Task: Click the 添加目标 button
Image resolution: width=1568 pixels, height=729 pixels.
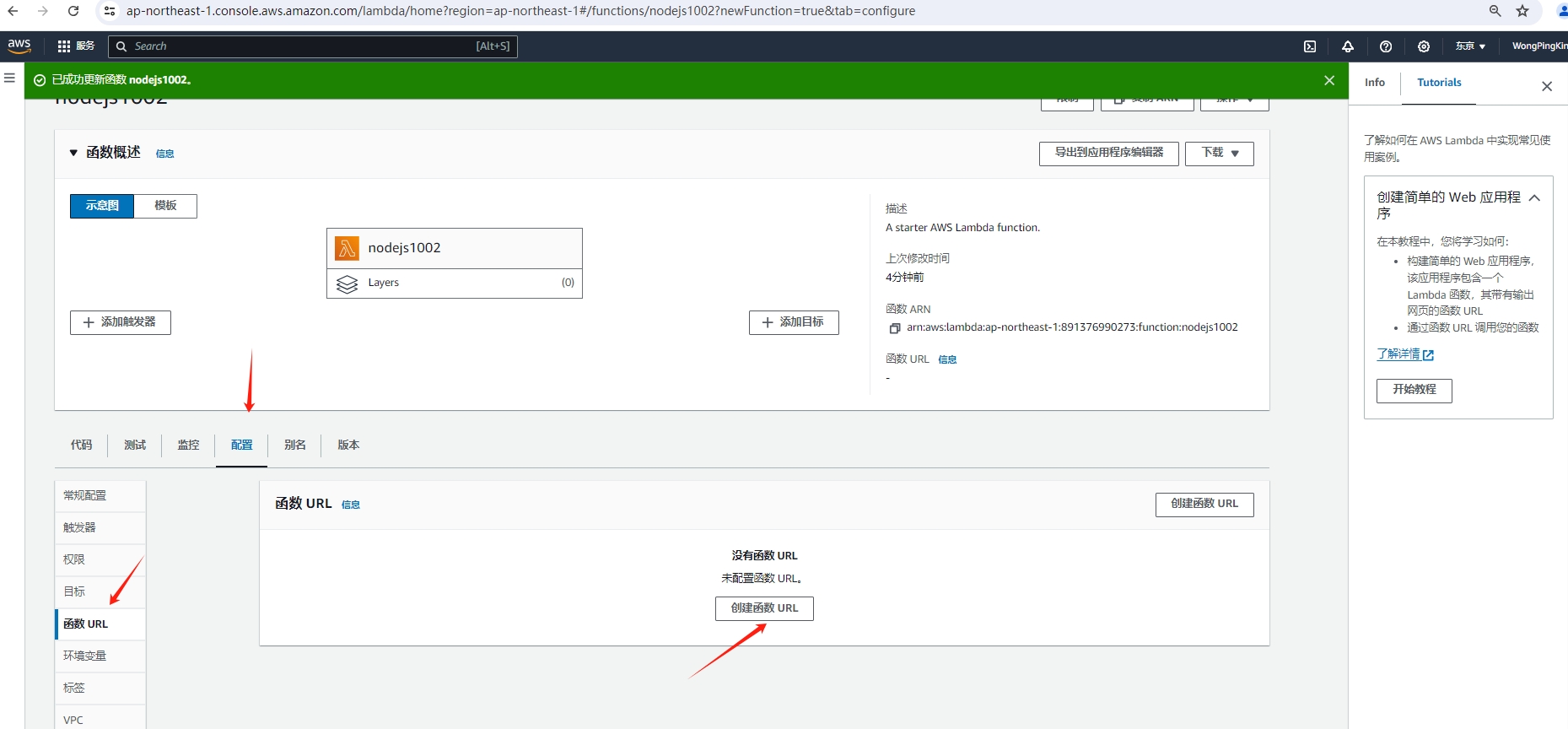Action: (794, 322)
